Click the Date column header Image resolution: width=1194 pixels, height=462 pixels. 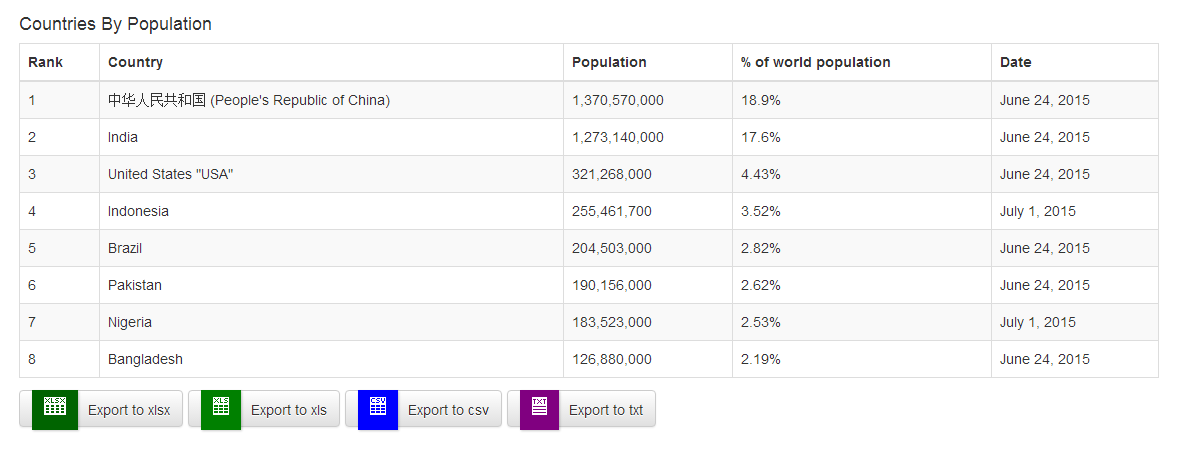click(x=1074, y=62)
